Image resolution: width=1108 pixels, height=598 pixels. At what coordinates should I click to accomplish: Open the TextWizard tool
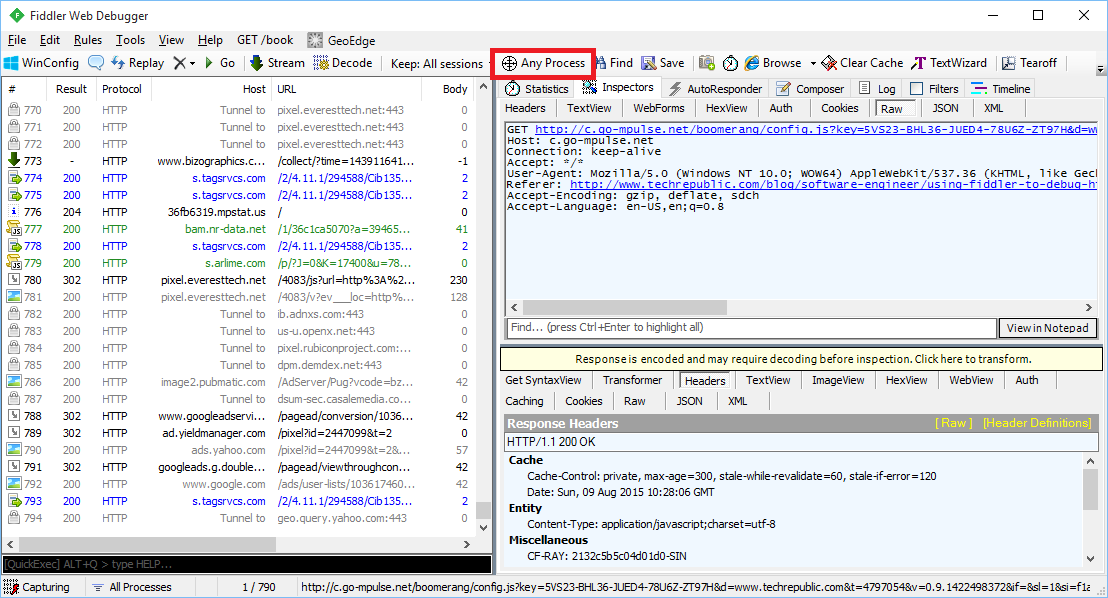click(x=949, y=63)
